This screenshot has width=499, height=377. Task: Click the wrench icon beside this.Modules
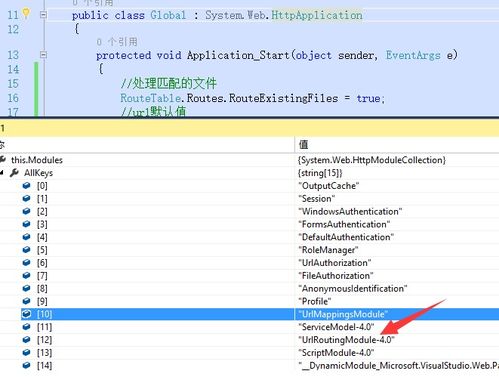3,160
